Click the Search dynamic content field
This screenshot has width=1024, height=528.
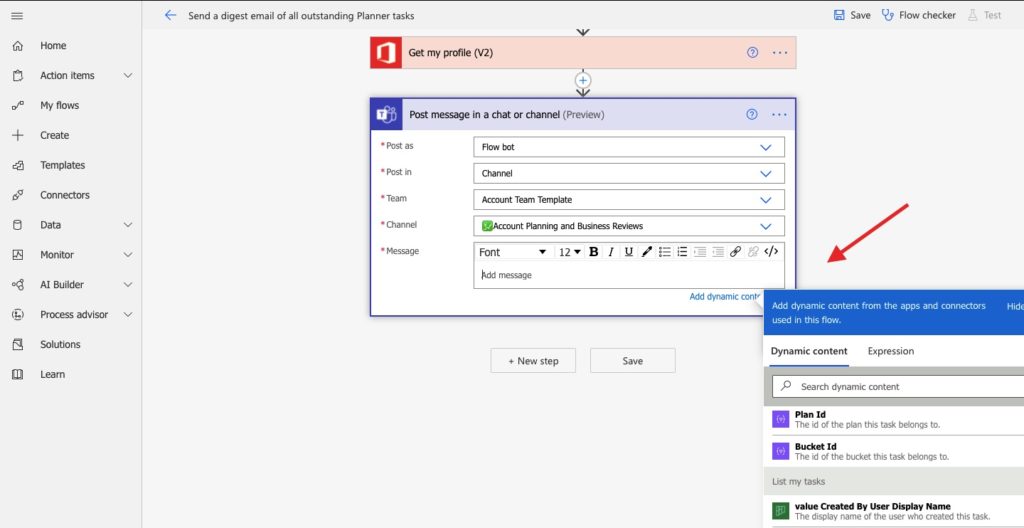point(899,387)
